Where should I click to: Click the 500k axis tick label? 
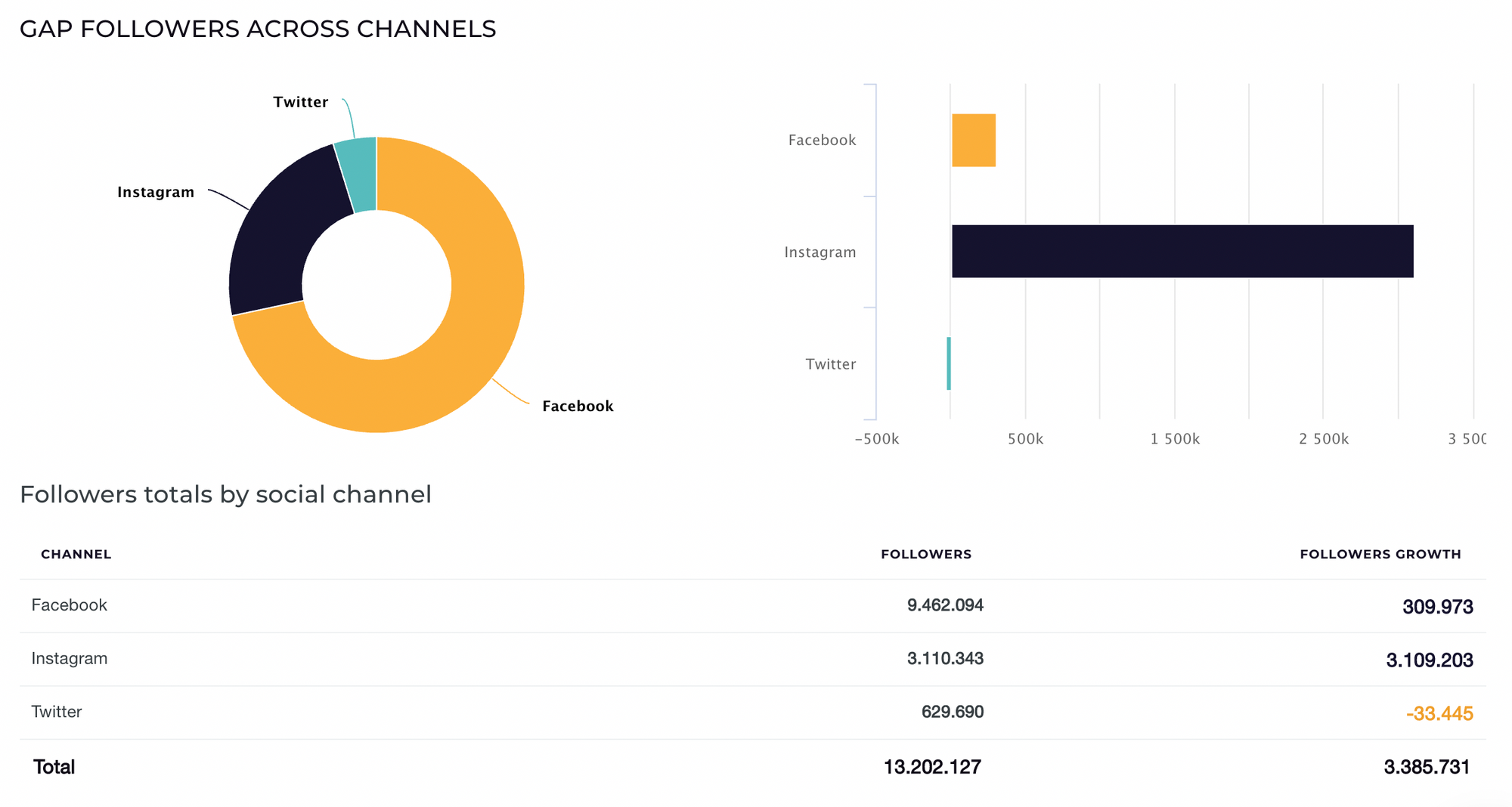[x=1026, y=439]
